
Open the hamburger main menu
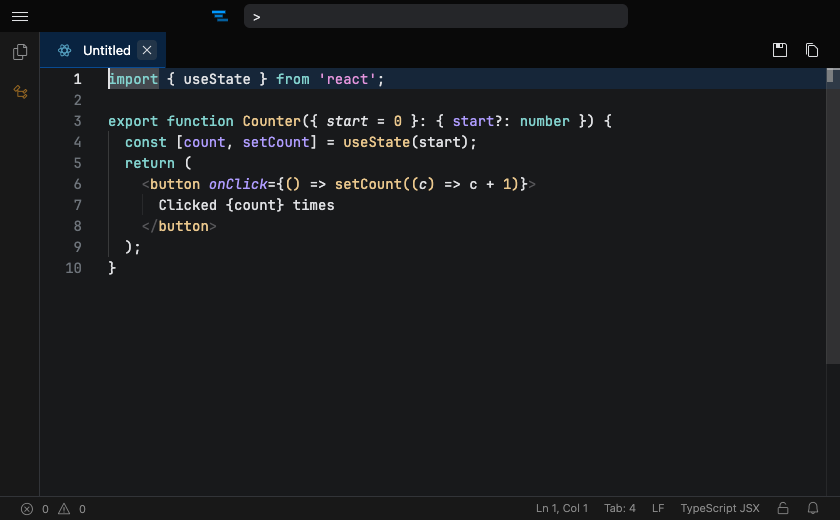[20, 17]
